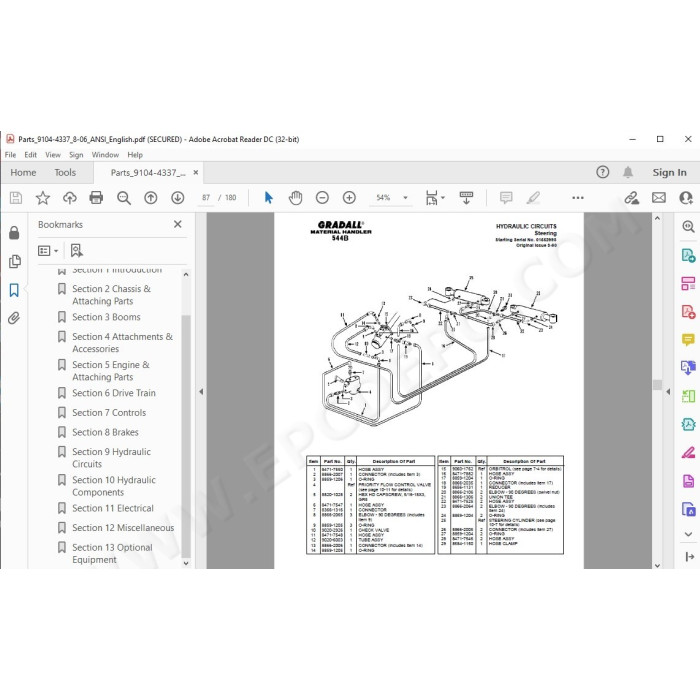Bookmark file with the star icon
The image size is (700, 700).
[x=43, y=198]
